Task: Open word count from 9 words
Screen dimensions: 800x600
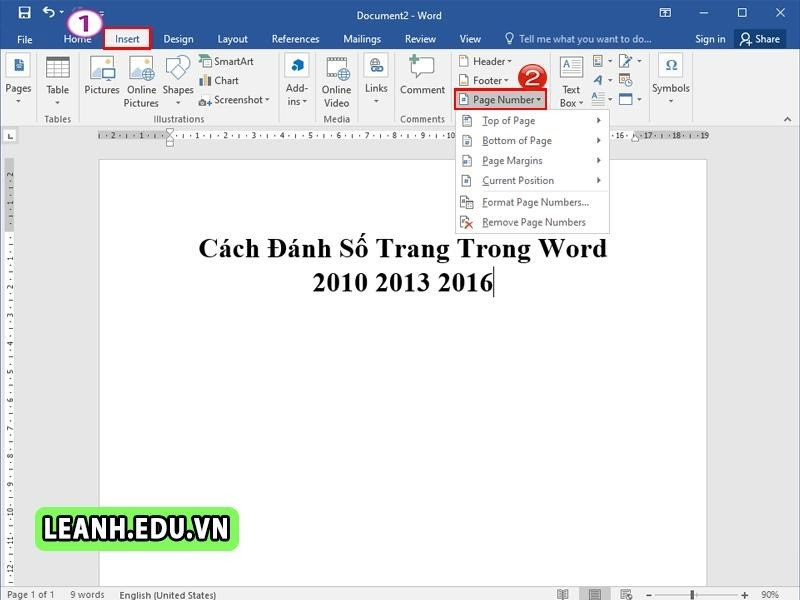Action: (87, 594)
